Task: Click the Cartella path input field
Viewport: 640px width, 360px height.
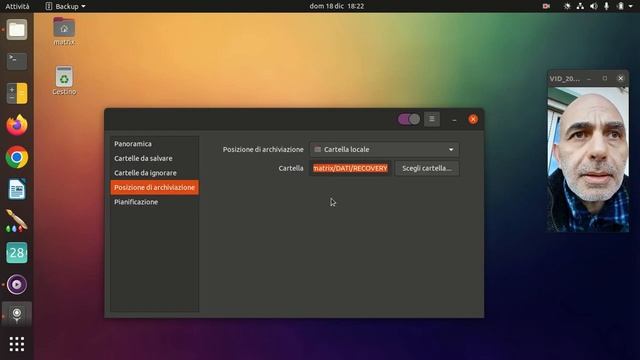Action: click(351, 168)
